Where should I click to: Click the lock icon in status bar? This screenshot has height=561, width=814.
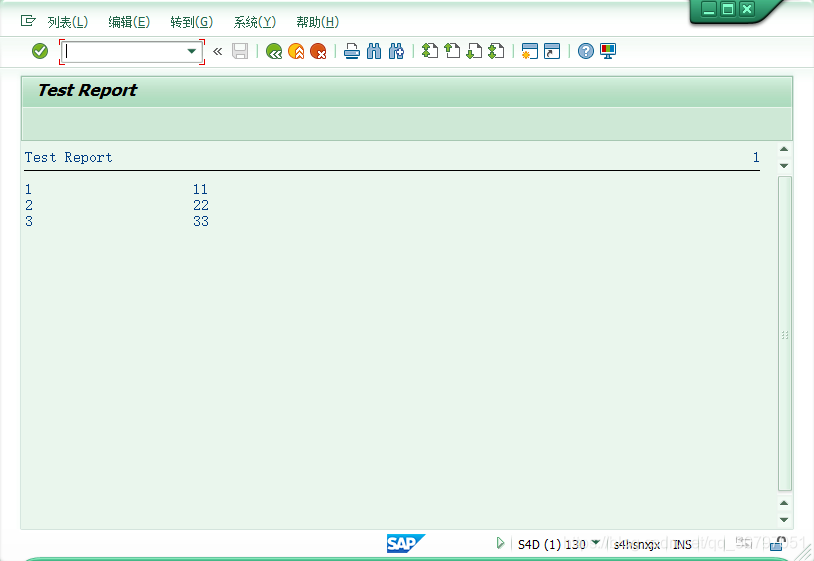coord(778,543)
